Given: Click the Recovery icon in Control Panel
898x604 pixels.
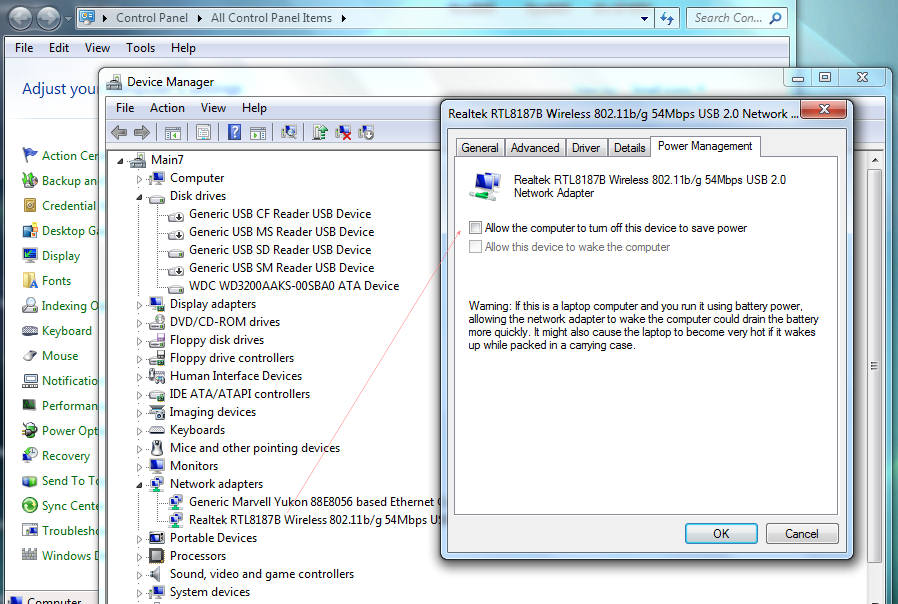Looking at the screenshot, I should coord(30,456).
